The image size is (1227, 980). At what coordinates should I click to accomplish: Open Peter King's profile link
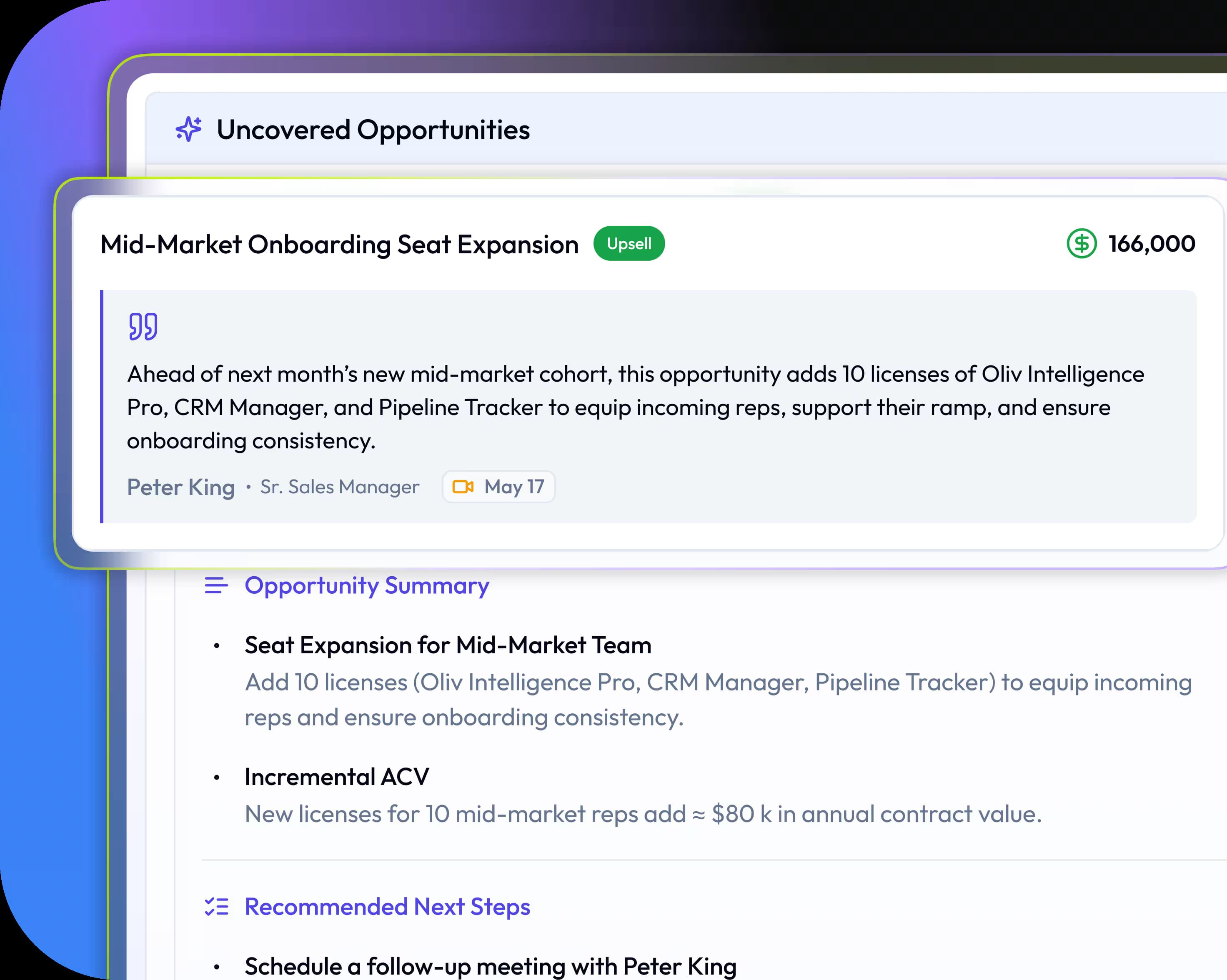180,487
